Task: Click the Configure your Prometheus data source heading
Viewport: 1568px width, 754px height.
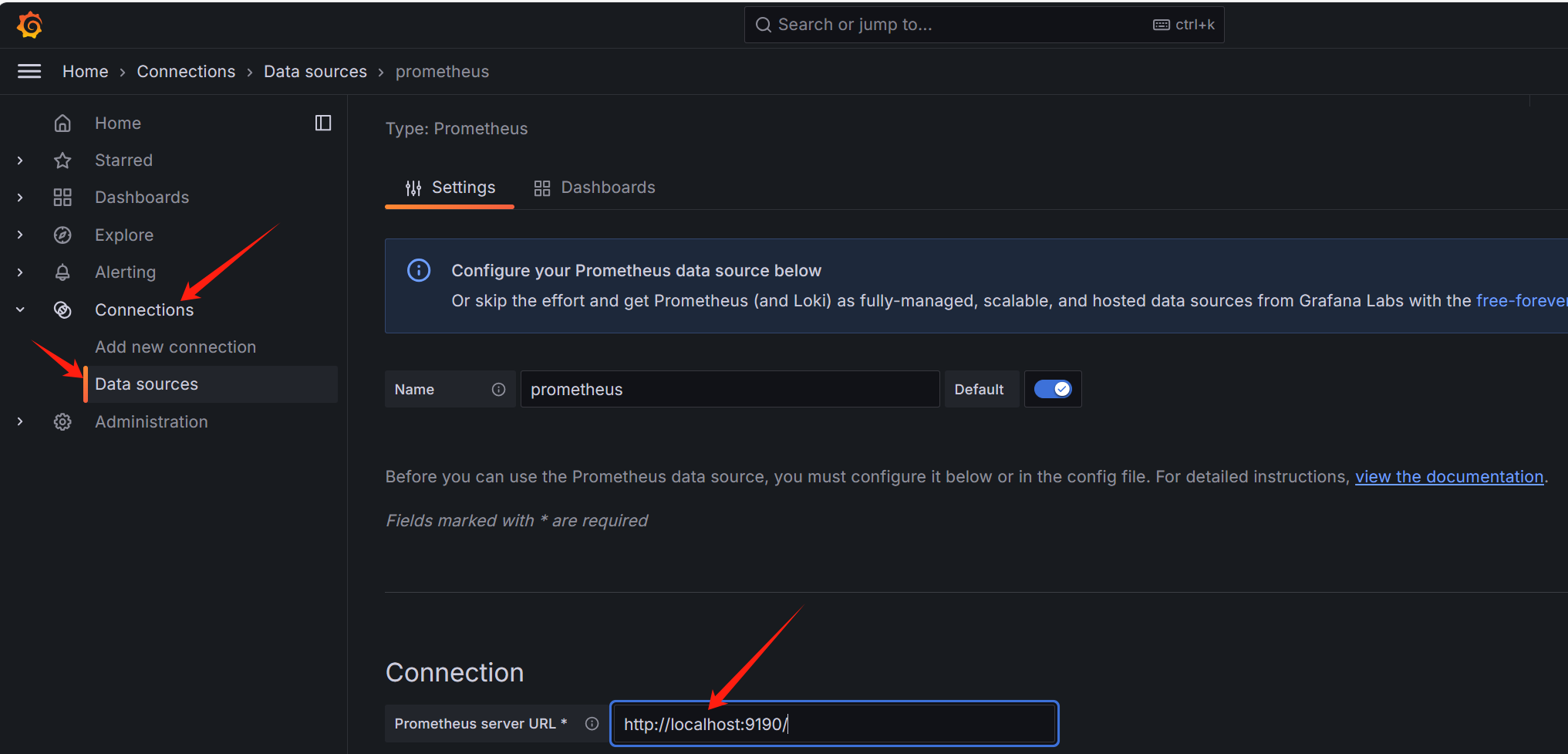Action: 636,271
